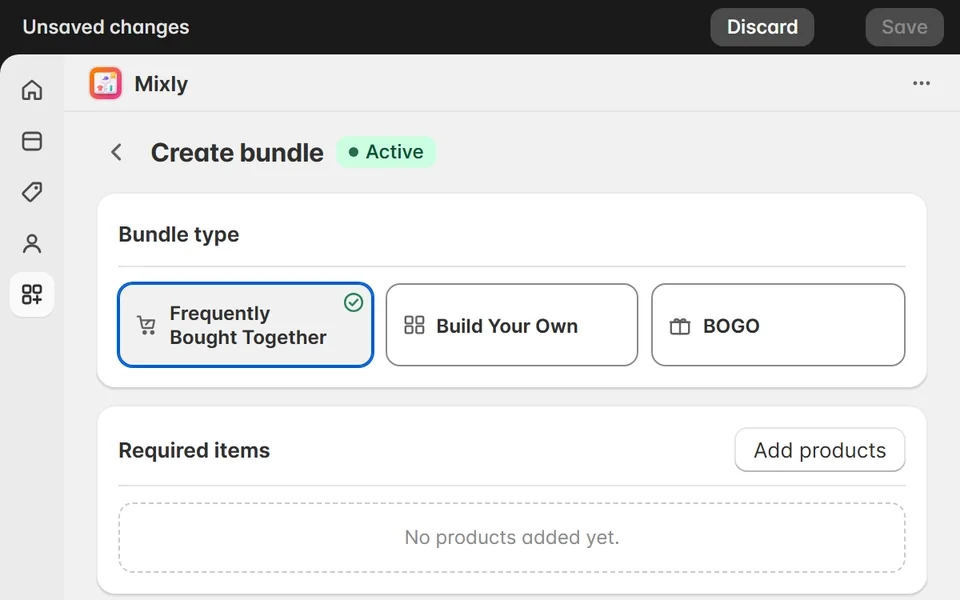Open the Home sidebar icon
960x600 pixels.
[32, 90]
